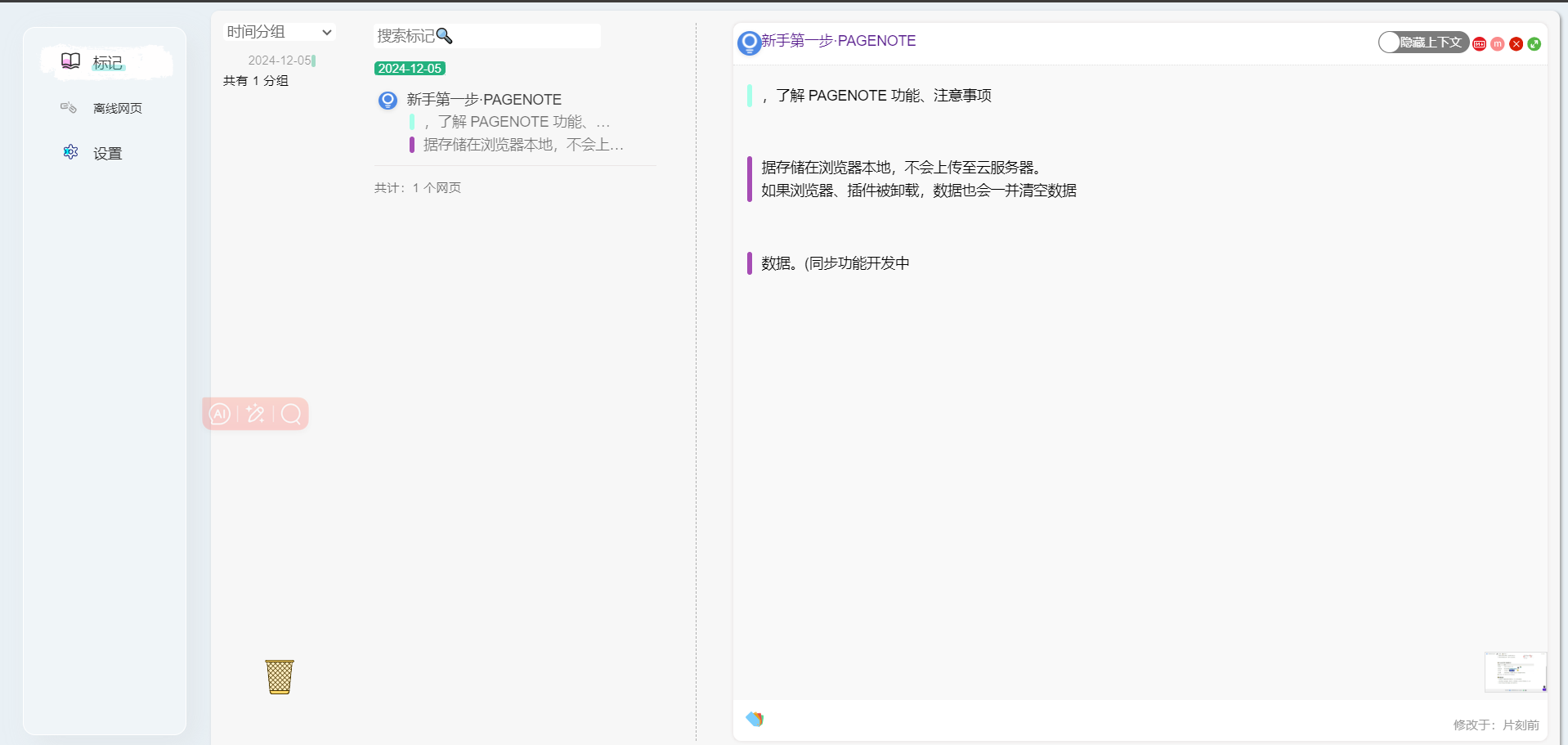Click the red Markdown export icon
This screenshot has height=745, width=1568.
(1480, 44)
